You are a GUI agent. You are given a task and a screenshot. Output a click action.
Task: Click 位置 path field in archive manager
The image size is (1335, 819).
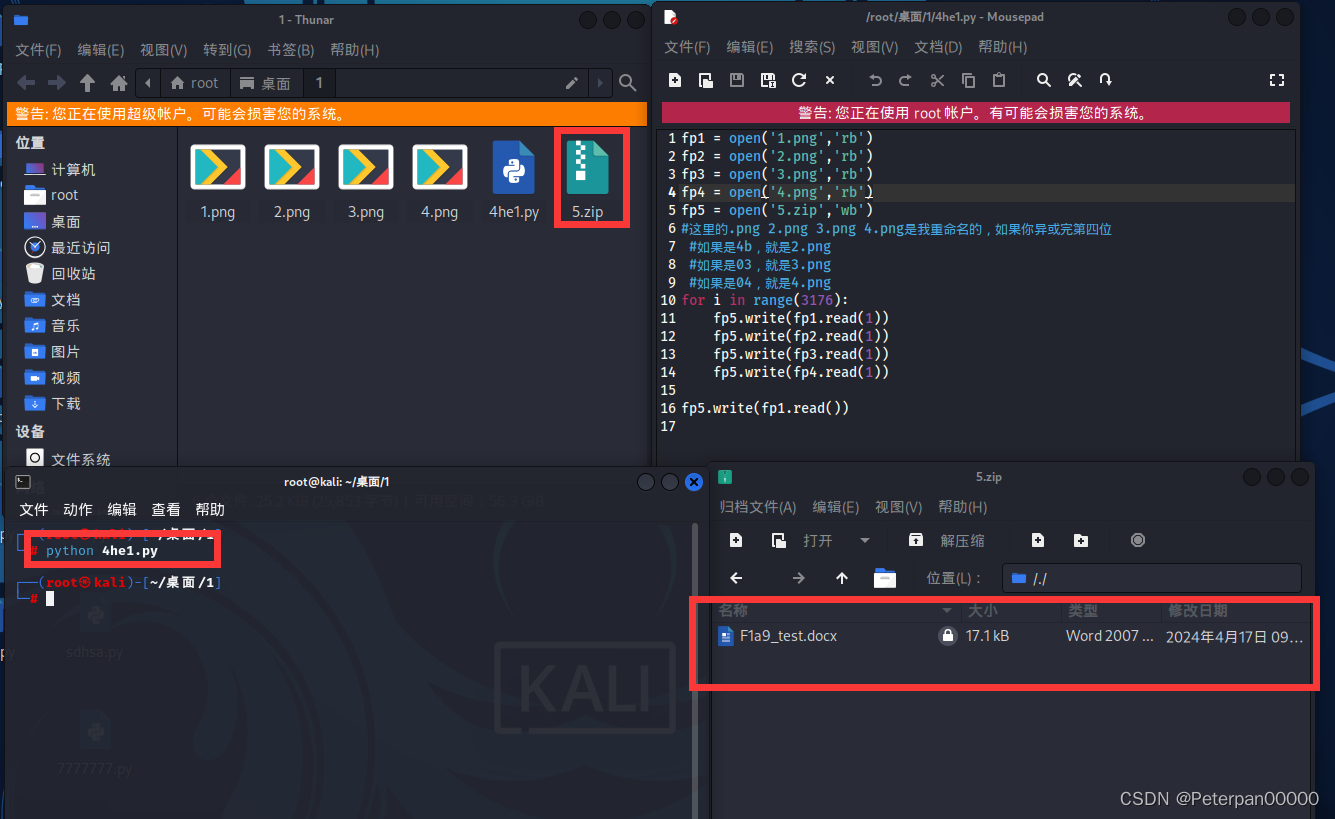[1152, 578]
